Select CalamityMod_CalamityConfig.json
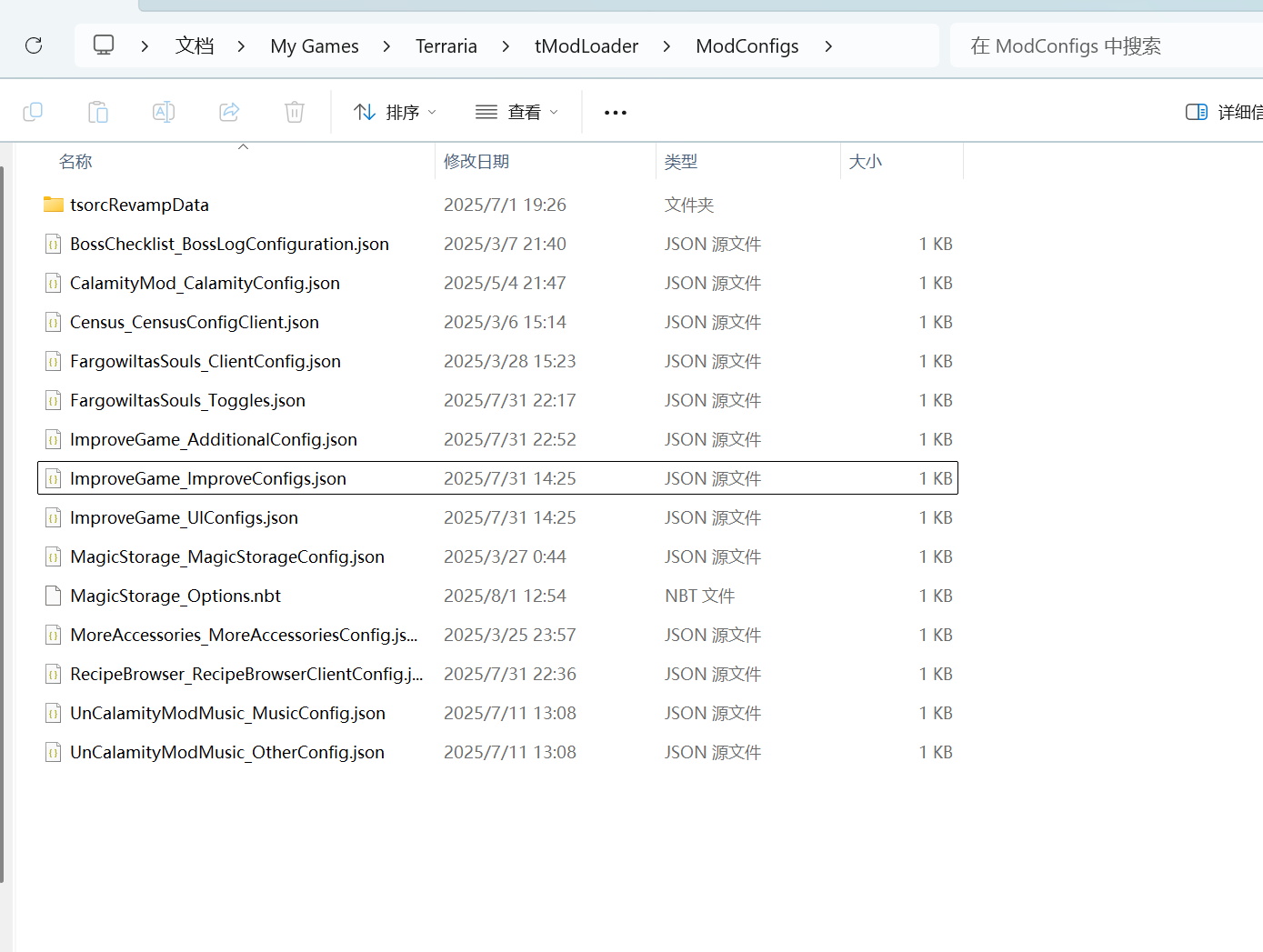The height and width of the screenshot is (952, 1263). (205, 283)
